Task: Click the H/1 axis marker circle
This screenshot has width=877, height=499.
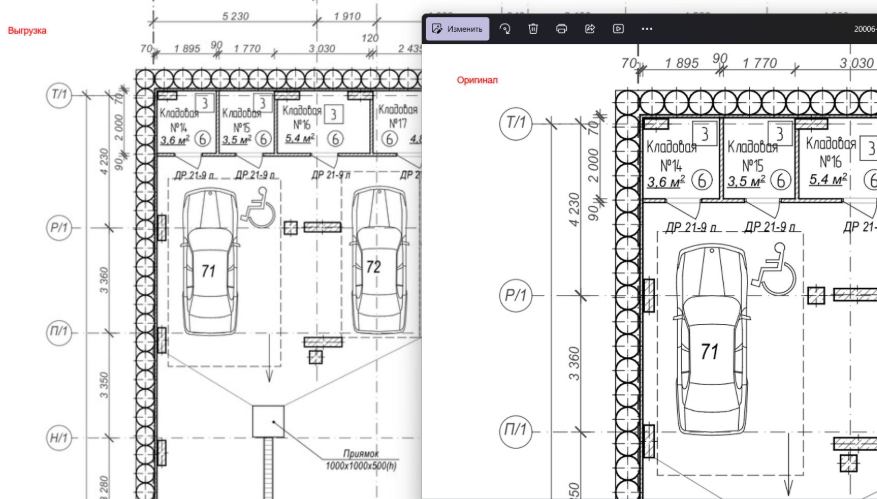Action: (x=58, y=437)
